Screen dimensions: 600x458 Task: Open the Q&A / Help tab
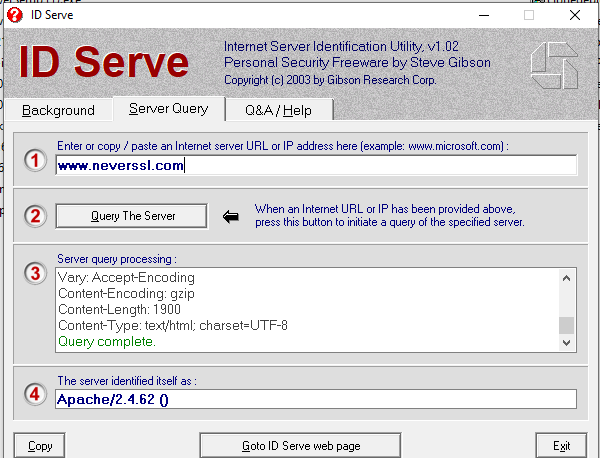[x=279, y=111]
